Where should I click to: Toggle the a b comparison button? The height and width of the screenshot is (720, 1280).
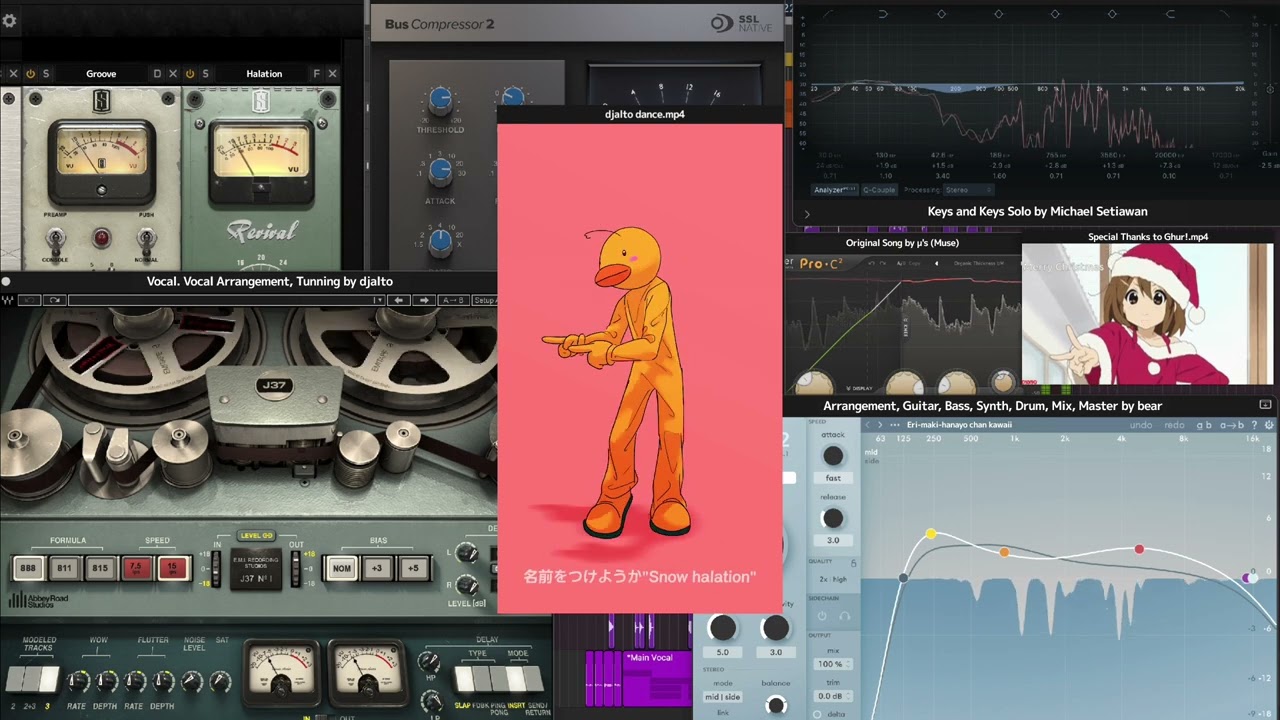(x=1203, y=425)
